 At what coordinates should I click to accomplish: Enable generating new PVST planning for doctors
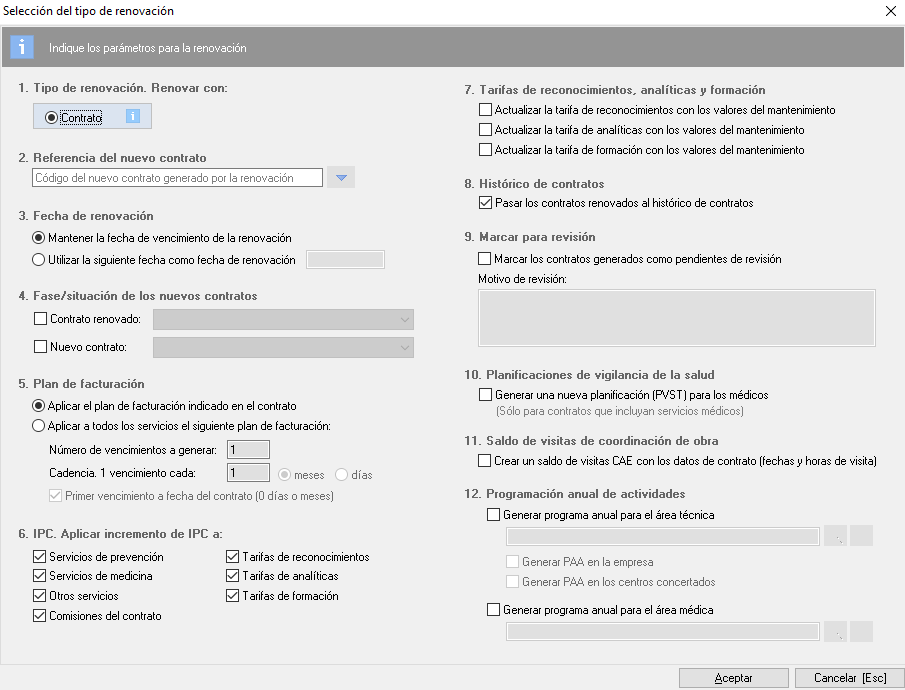click(x=486, y=395)
